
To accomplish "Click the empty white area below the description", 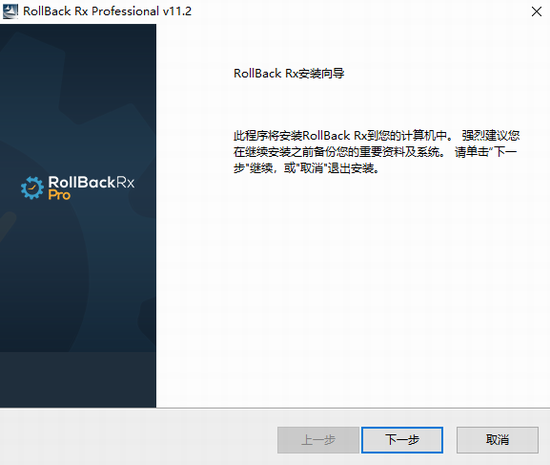I will click(353, 291).
